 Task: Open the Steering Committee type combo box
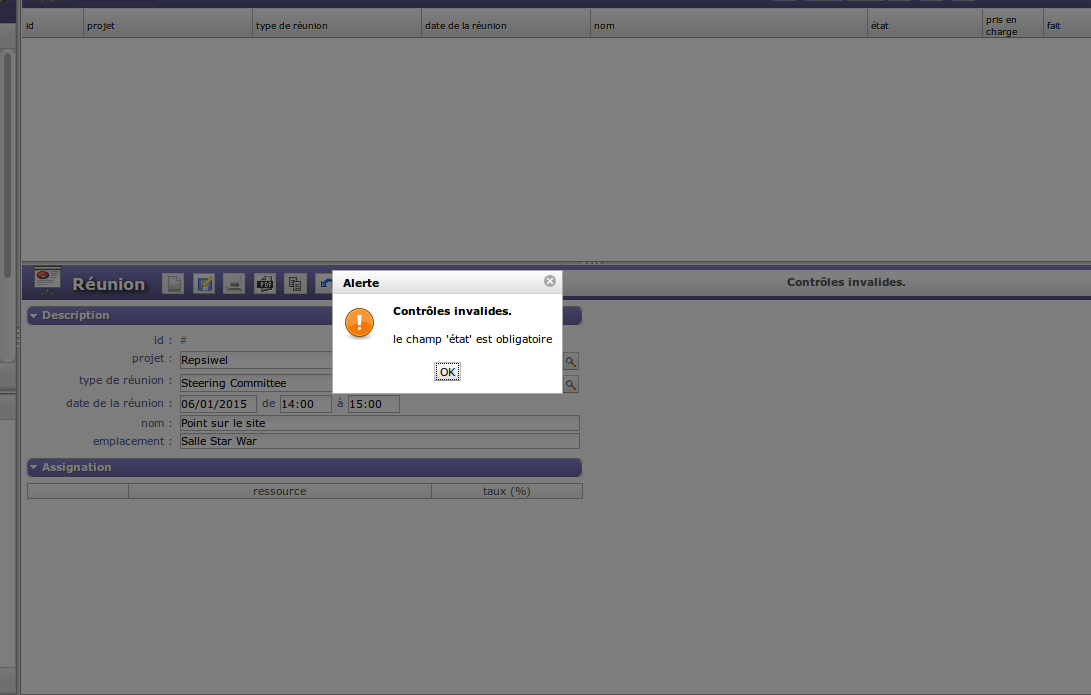[x=256, y=383]
